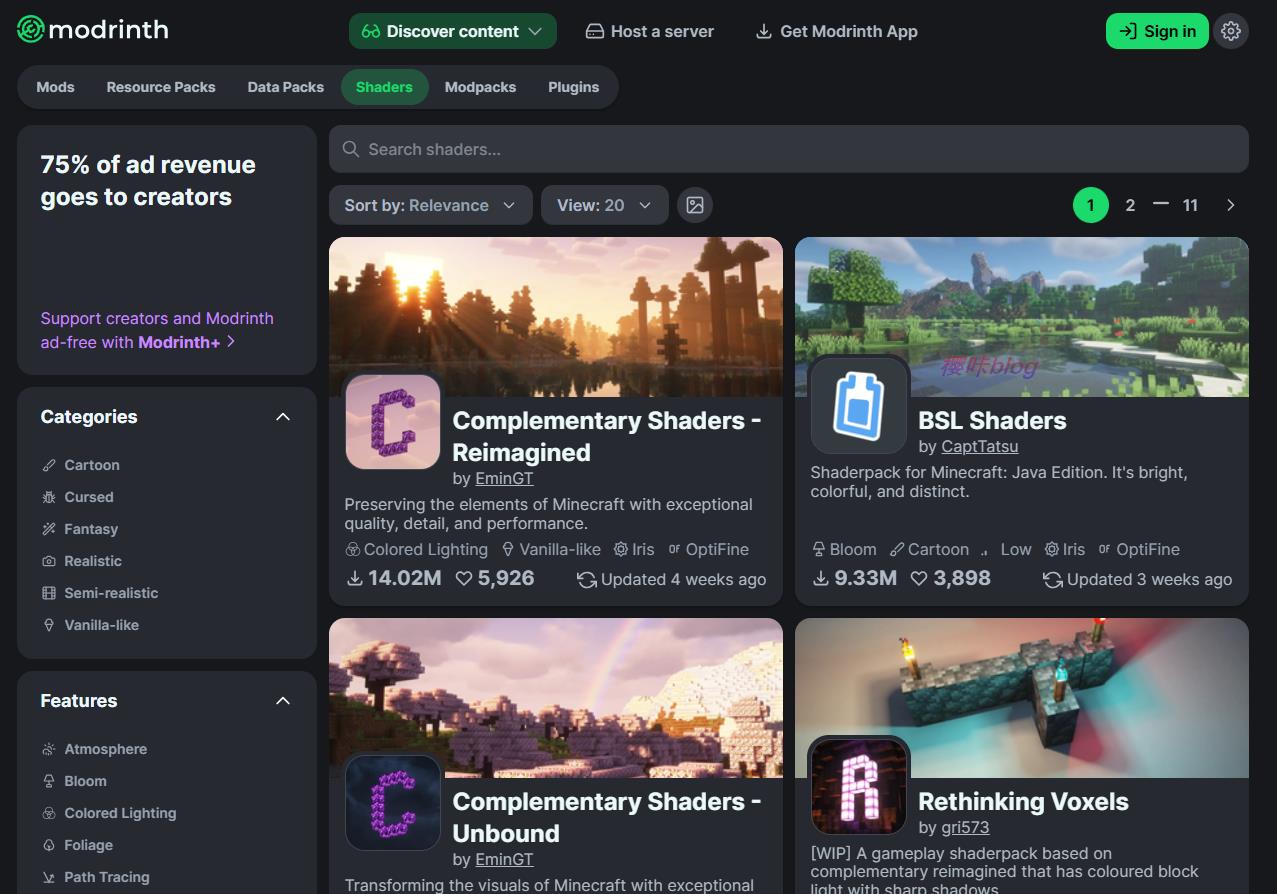Viewport: 1277px width, 894px height.
Task: Click the heart icon beside 5,926
Action: pyautogui.click(x=464, y=578)
